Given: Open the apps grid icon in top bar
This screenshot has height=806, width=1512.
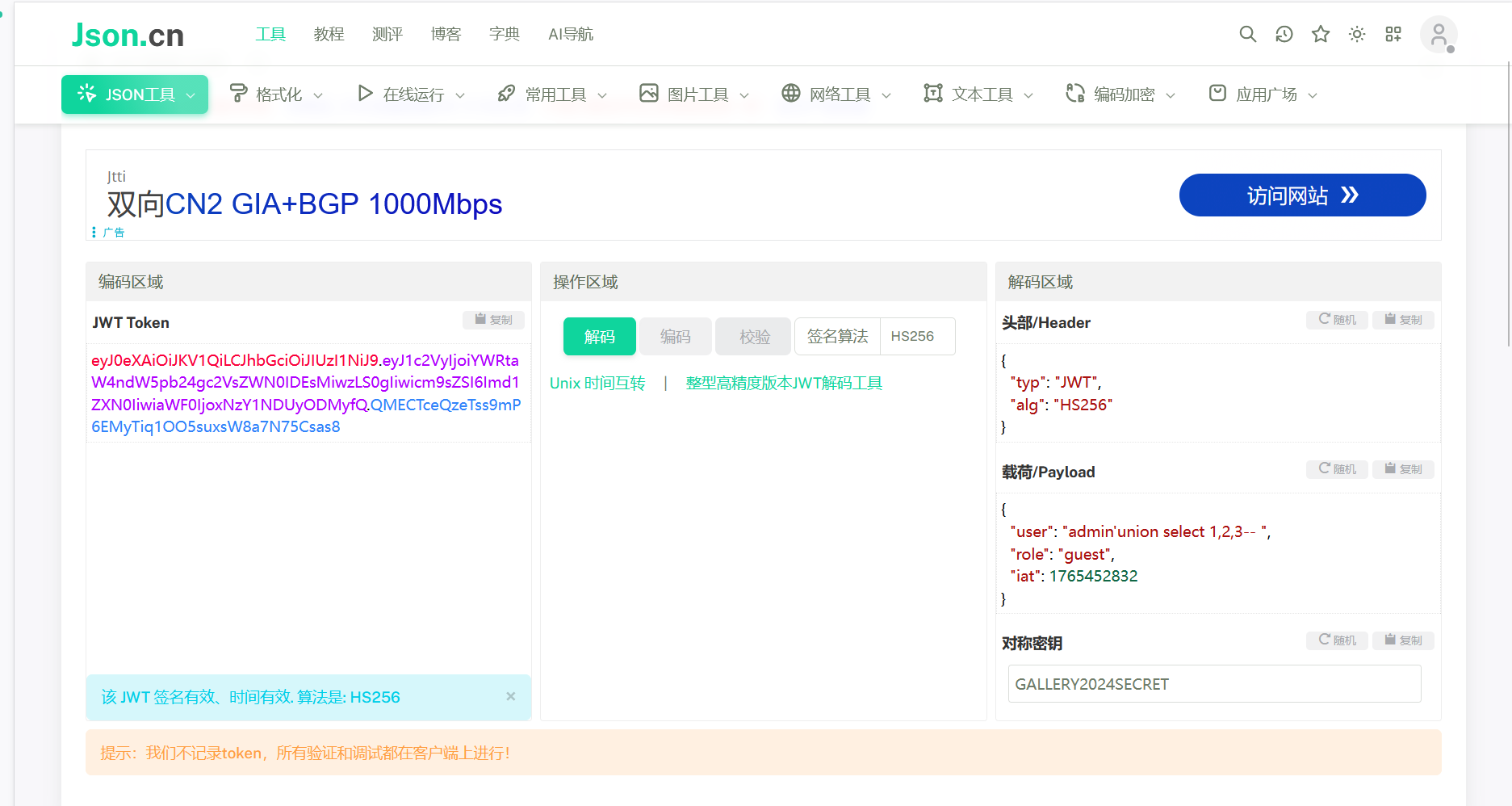Looking at the screenshot, I should click(1393, 34).
